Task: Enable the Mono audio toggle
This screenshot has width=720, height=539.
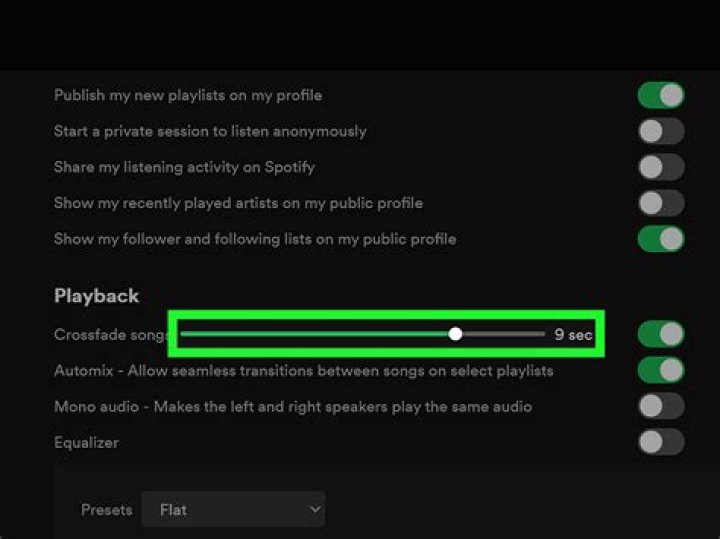Action: click(661, 407)
